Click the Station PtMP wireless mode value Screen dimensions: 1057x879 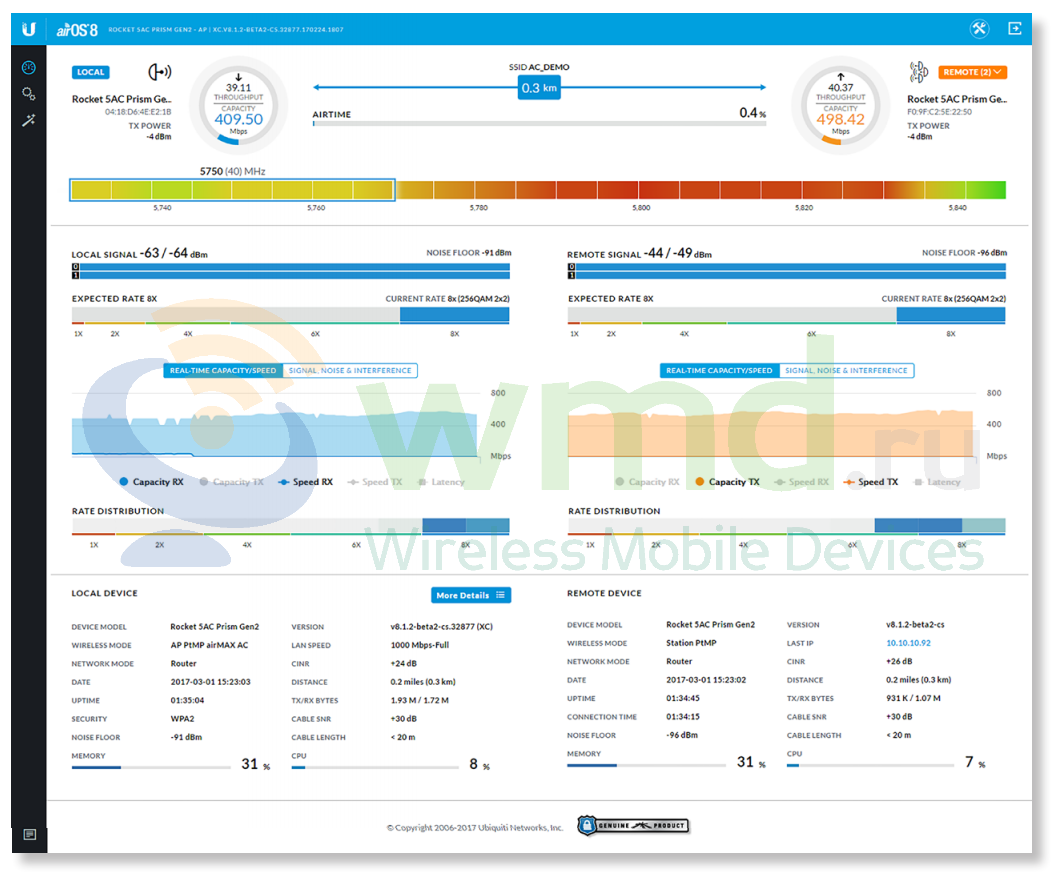point(691,643)
